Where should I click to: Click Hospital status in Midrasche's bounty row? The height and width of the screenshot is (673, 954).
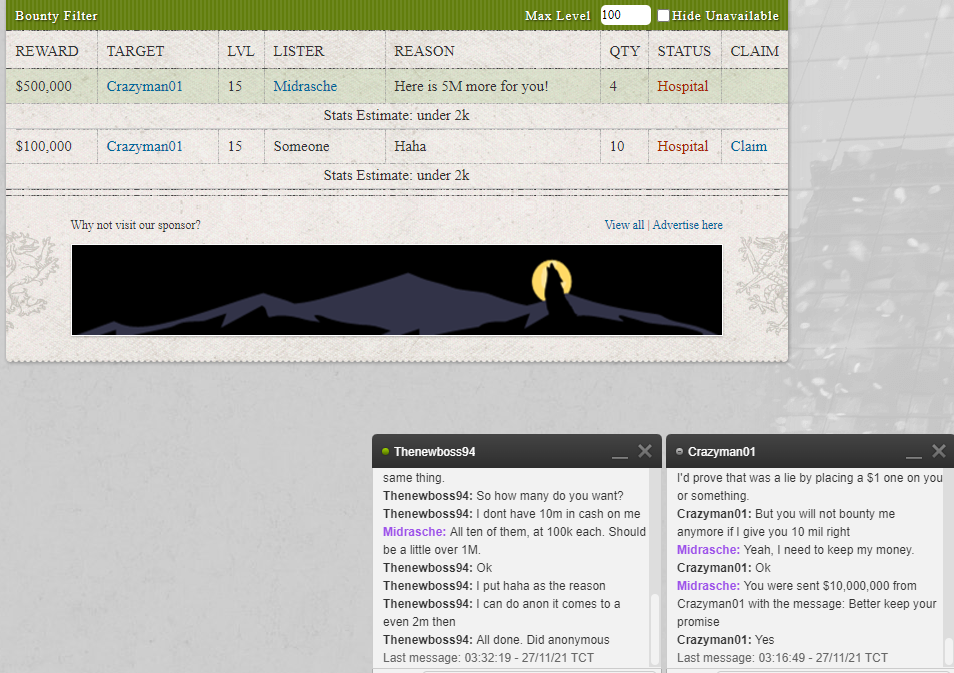coord(683,86)
